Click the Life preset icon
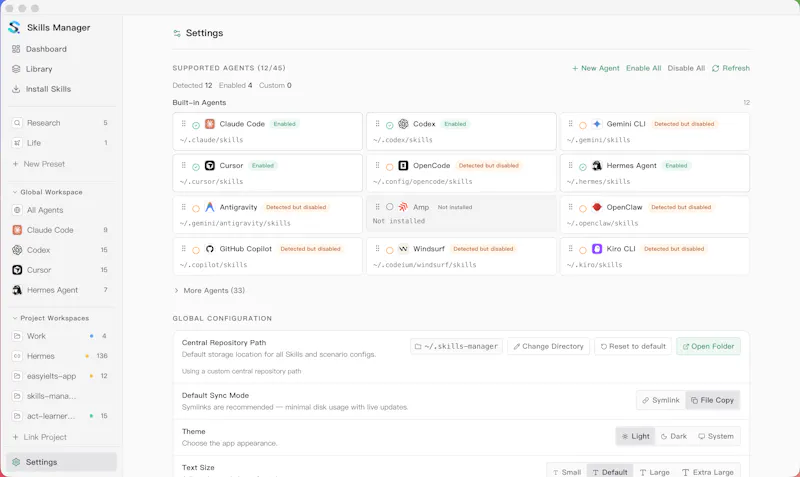Screen dimensions: 800x477 (17, 143)
